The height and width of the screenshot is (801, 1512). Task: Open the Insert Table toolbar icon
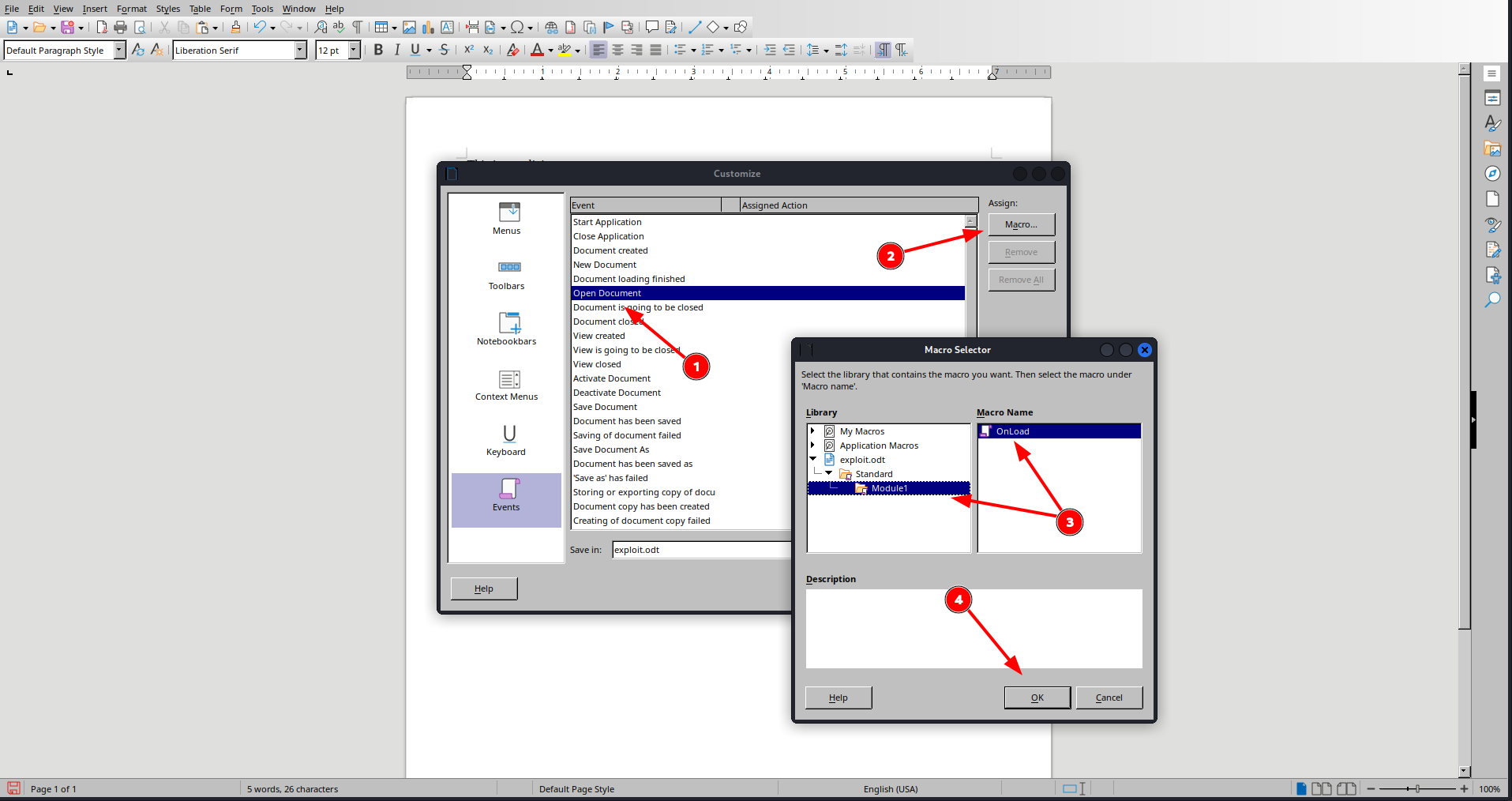click(x=381, y=27)
